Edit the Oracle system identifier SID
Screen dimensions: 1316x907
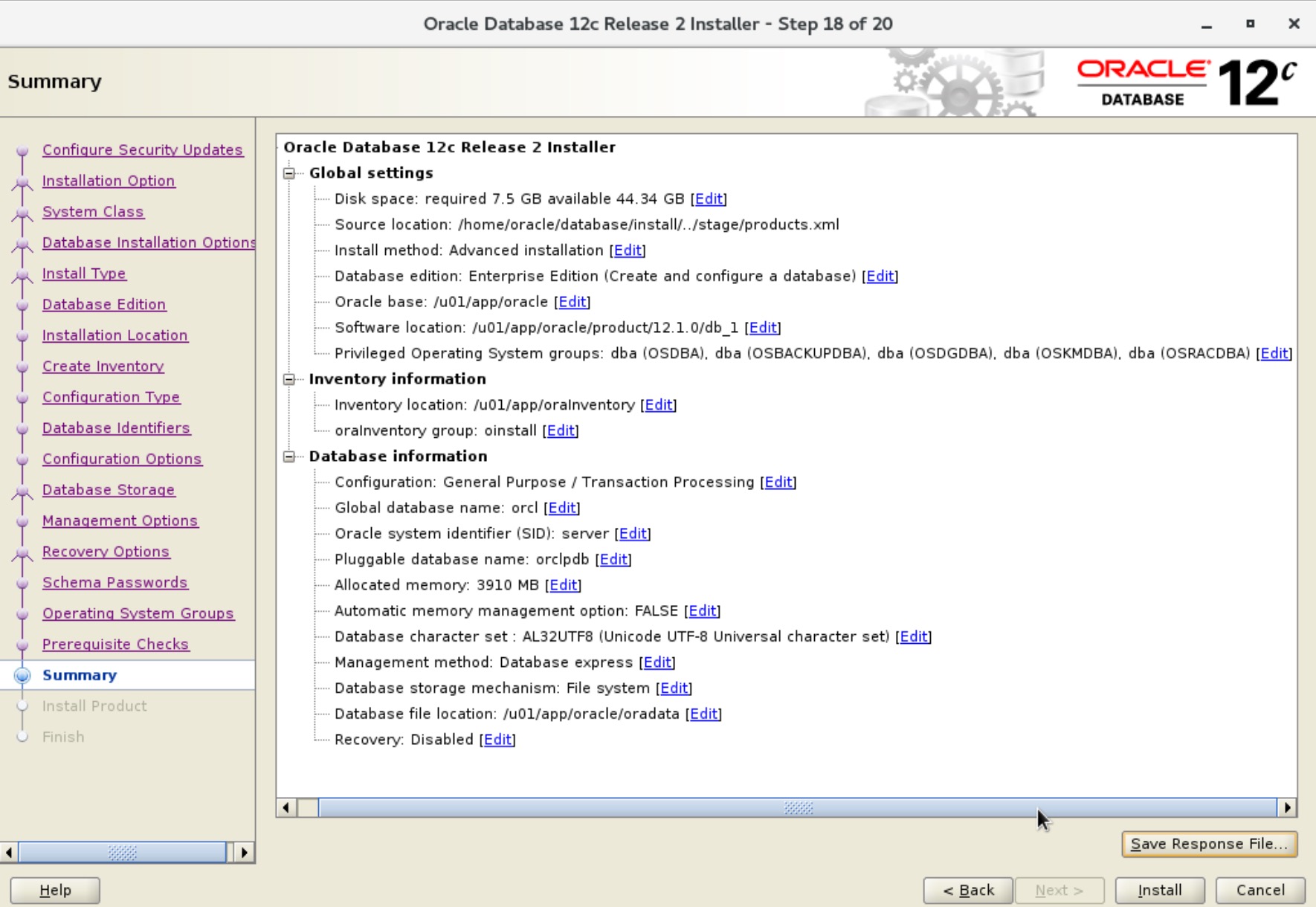tap(633, 534)
